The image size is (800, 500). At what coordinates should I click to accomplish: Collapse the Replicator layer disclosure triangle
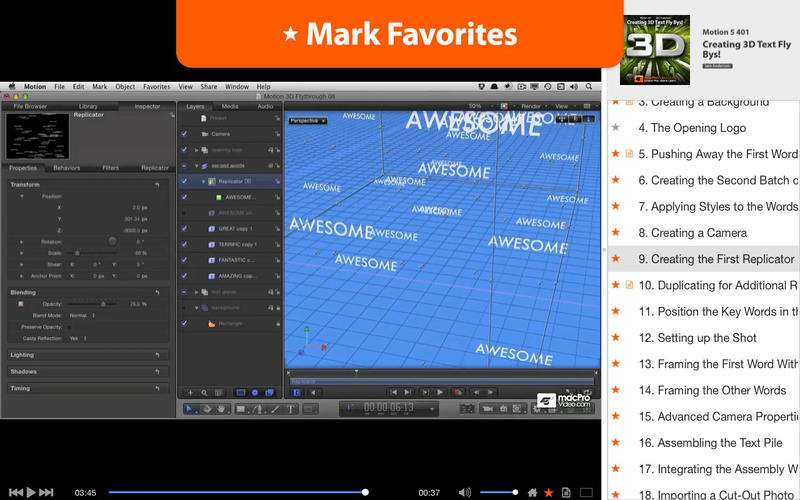click(204, 181)
